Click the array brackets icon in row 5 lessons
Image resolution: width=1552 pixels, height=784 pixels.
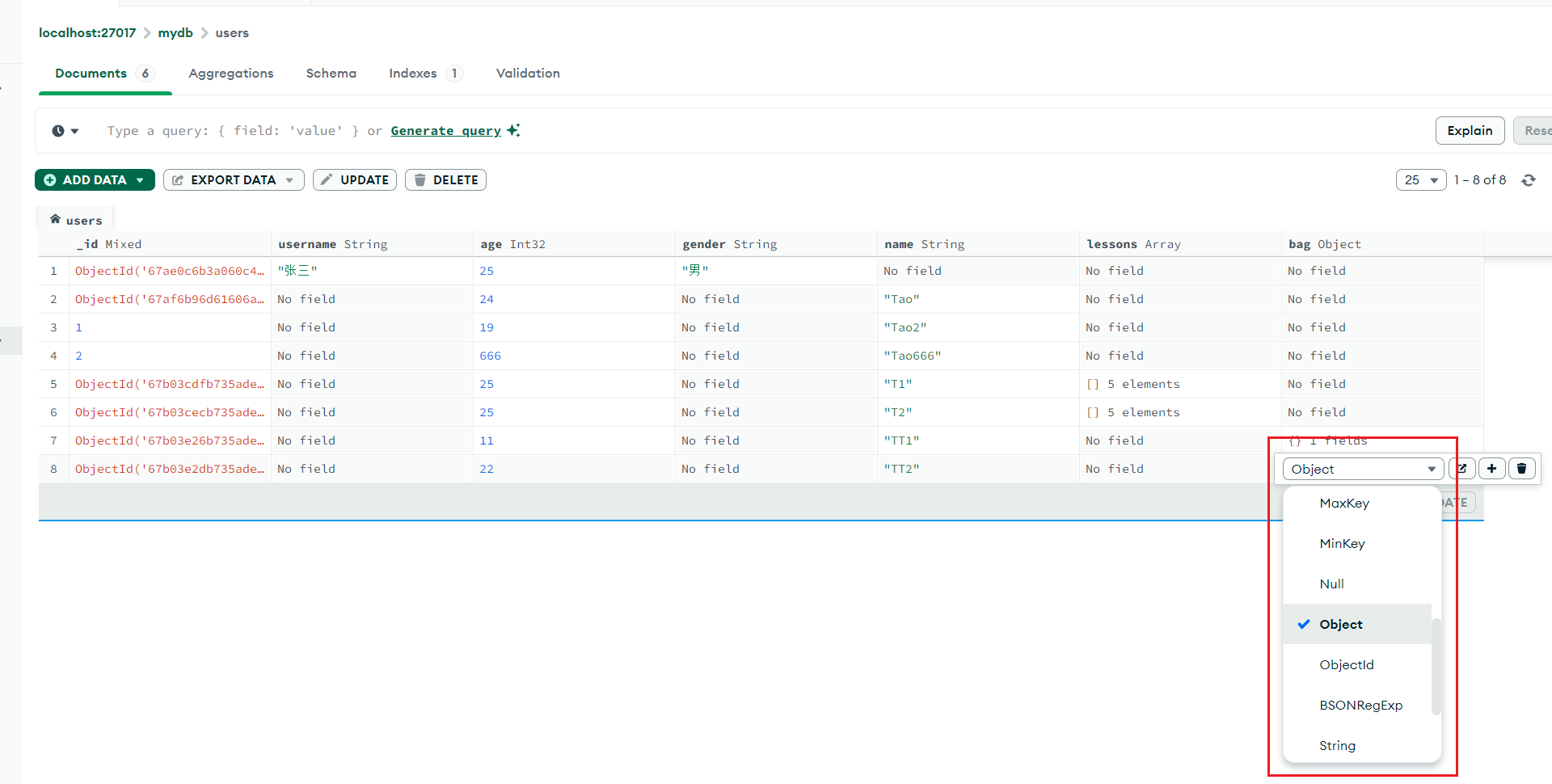1093,384
